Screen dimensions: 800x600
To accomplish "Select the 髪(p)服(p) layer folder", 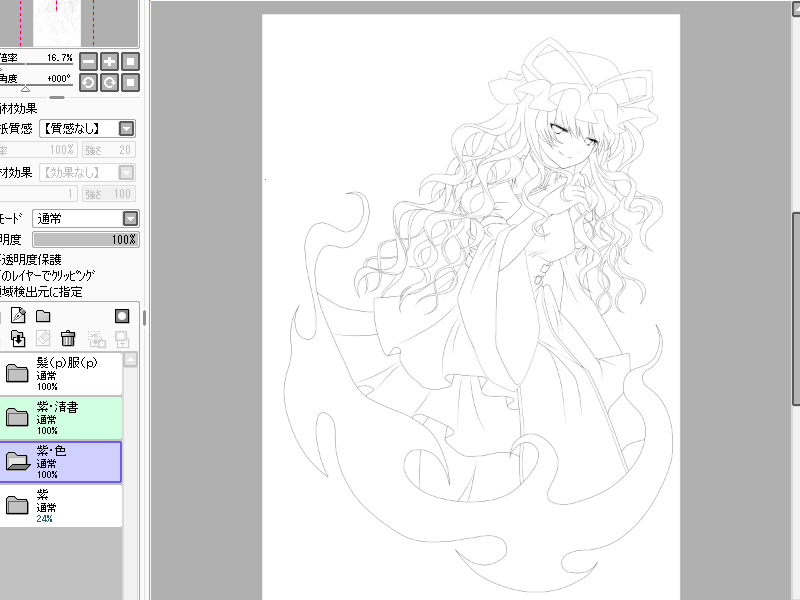I will coord(61,373).
